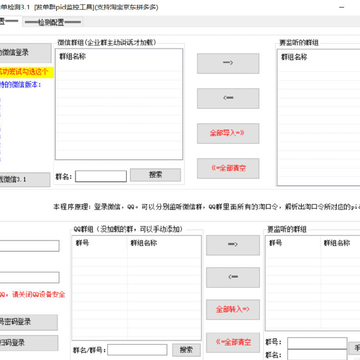Switch to the 检测配置 tab
Screen dimensions: 360x360
pyautogui.click(x=53, y=22)
